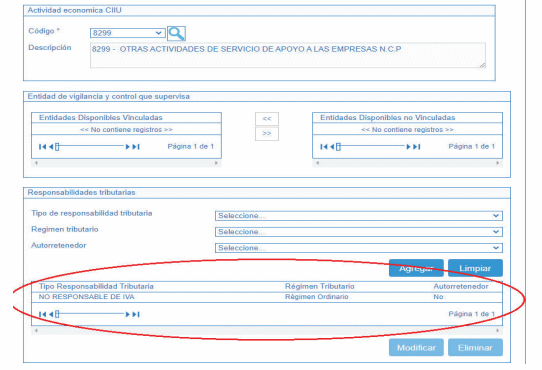This screenshot has height=370, width=542.
Task: Click the page slider handle in Entidades Disponibles no Vinculadas
Action: (338, 147)
